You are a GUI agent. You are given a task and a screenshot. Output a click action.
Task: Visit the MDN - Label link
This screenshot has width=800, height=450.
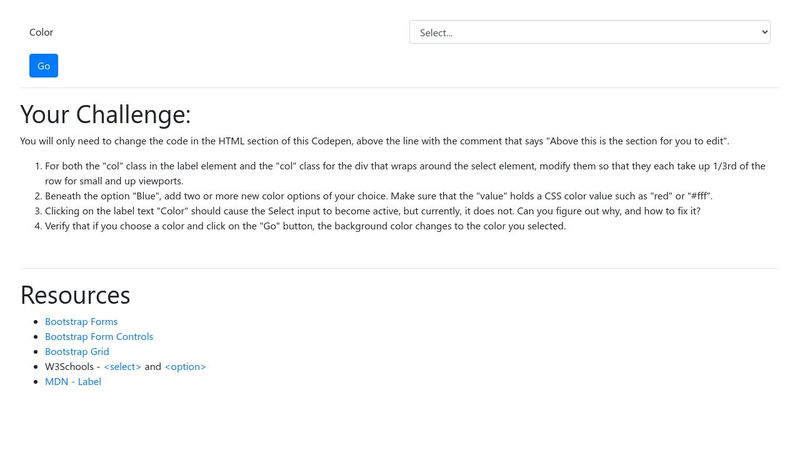pyautogui.click(x=73, y=382)
